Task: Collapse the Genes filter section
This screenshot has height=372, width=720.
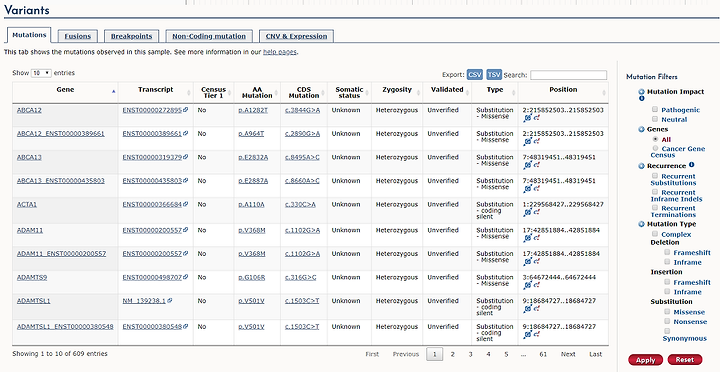Action: click(641, 130)
